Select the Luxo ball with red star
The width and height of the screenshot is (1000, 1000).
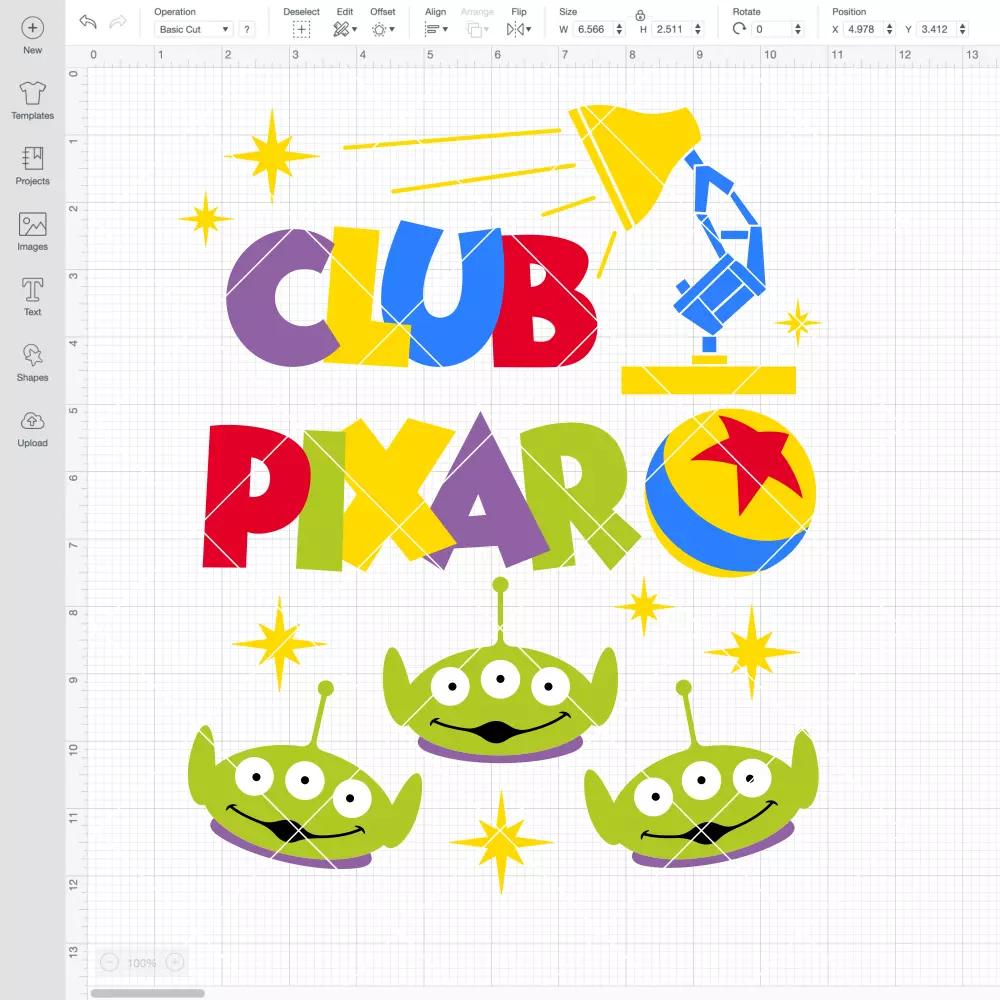click(x=730, y=492)
